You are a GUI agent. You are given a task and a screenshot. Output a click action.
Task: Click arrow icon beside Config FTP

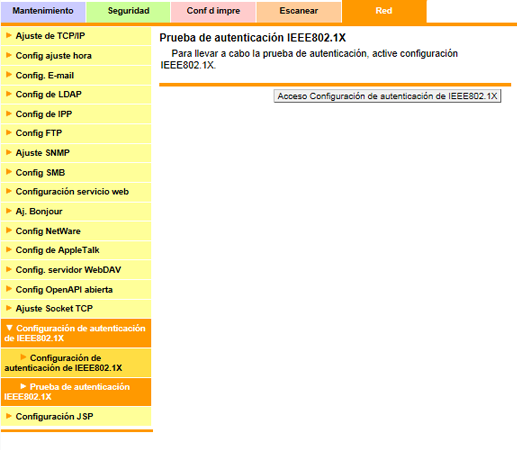(9, 132)
